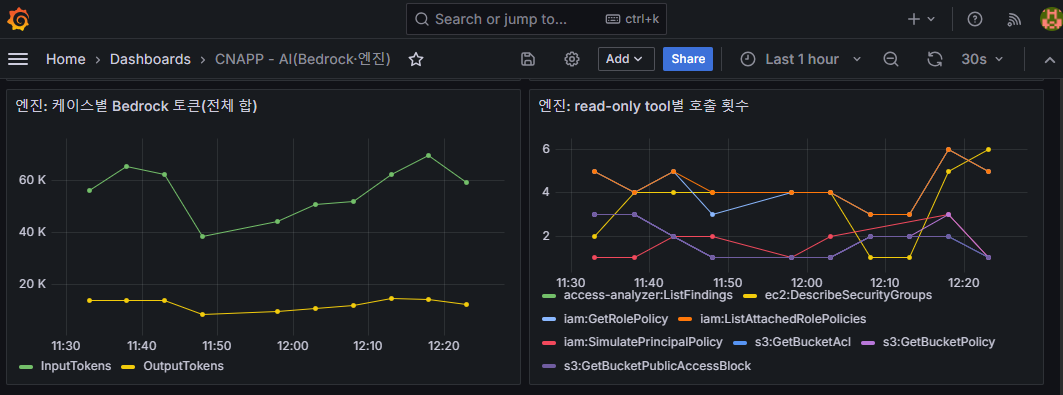Zoom out the time range

tap(891, 59)
